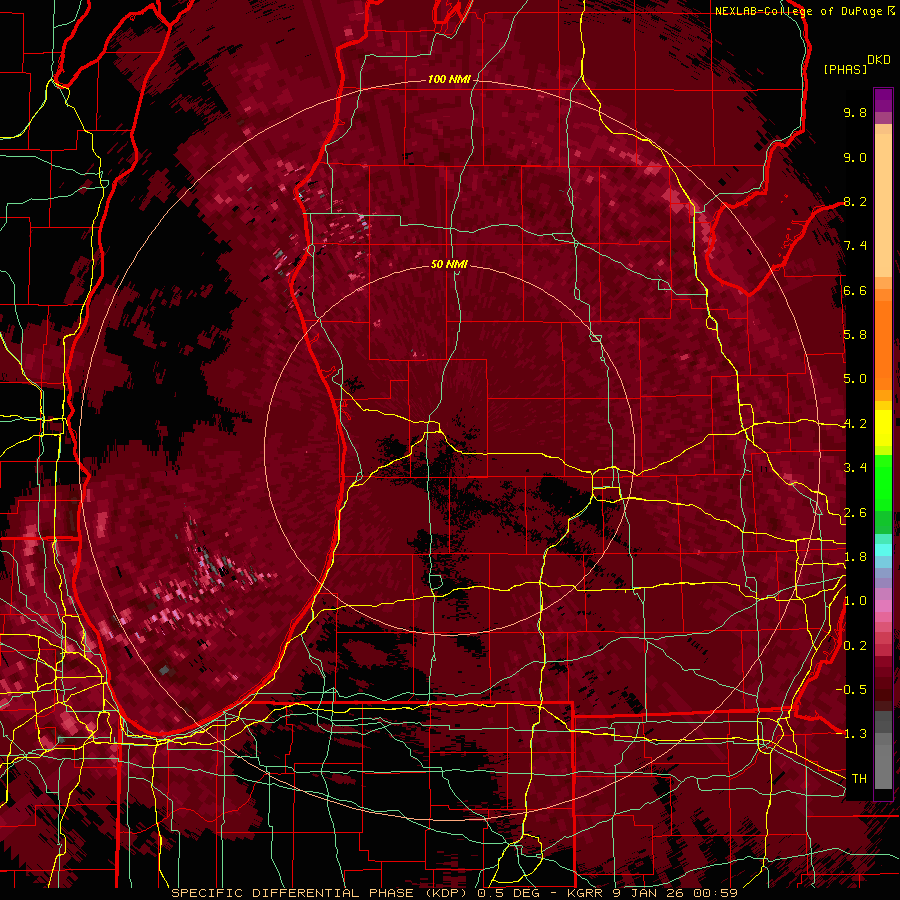
Task: Pick the orange segment of the color bar
Action: click(x=883, y=344)
